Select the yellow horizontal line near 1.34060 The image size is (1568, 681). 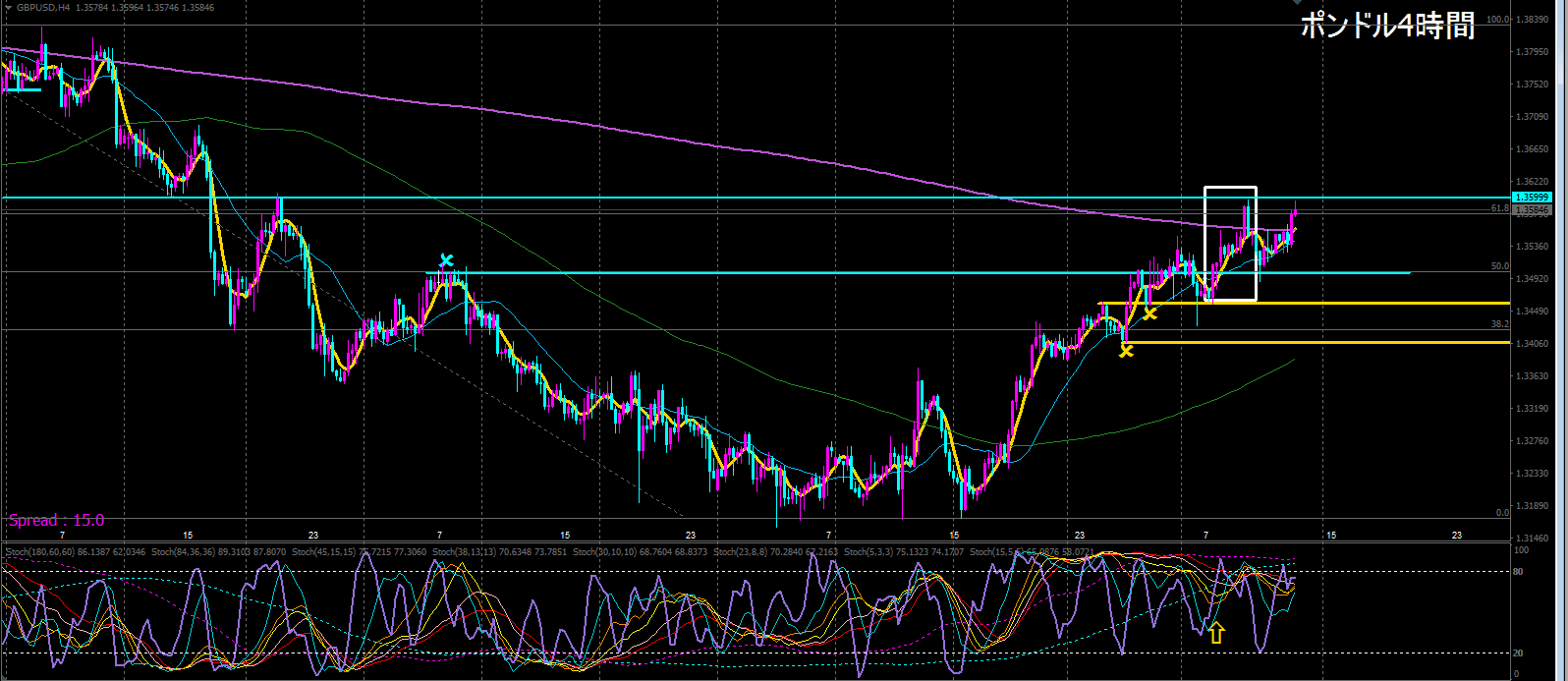pos(1317,342)
